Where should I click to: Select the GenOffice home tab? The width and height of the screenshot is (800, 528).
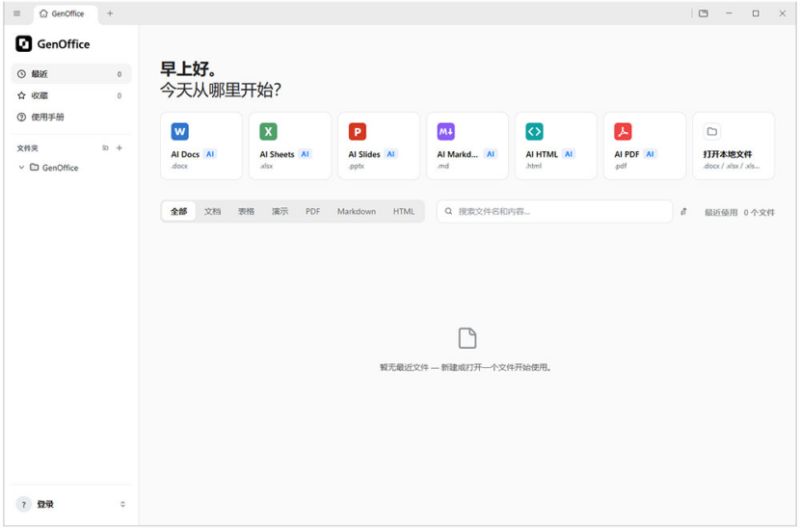point(65,14)
